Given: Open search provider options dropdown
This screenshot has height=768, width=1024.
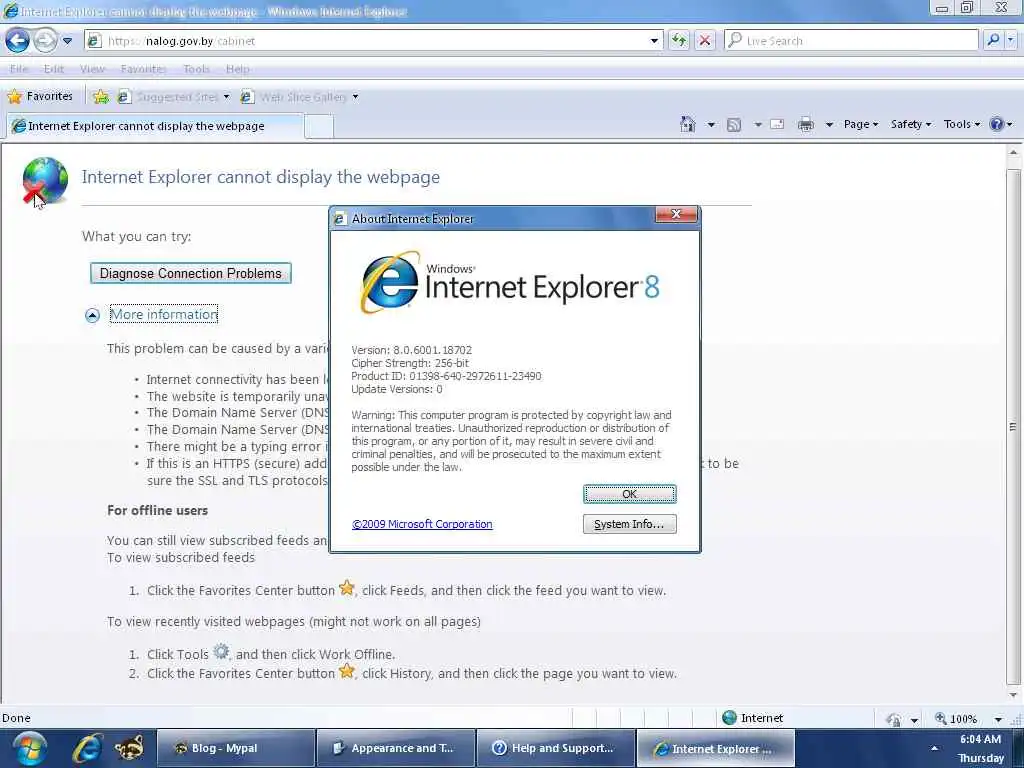Looking at the screenshot, I should click(1010, 40).
